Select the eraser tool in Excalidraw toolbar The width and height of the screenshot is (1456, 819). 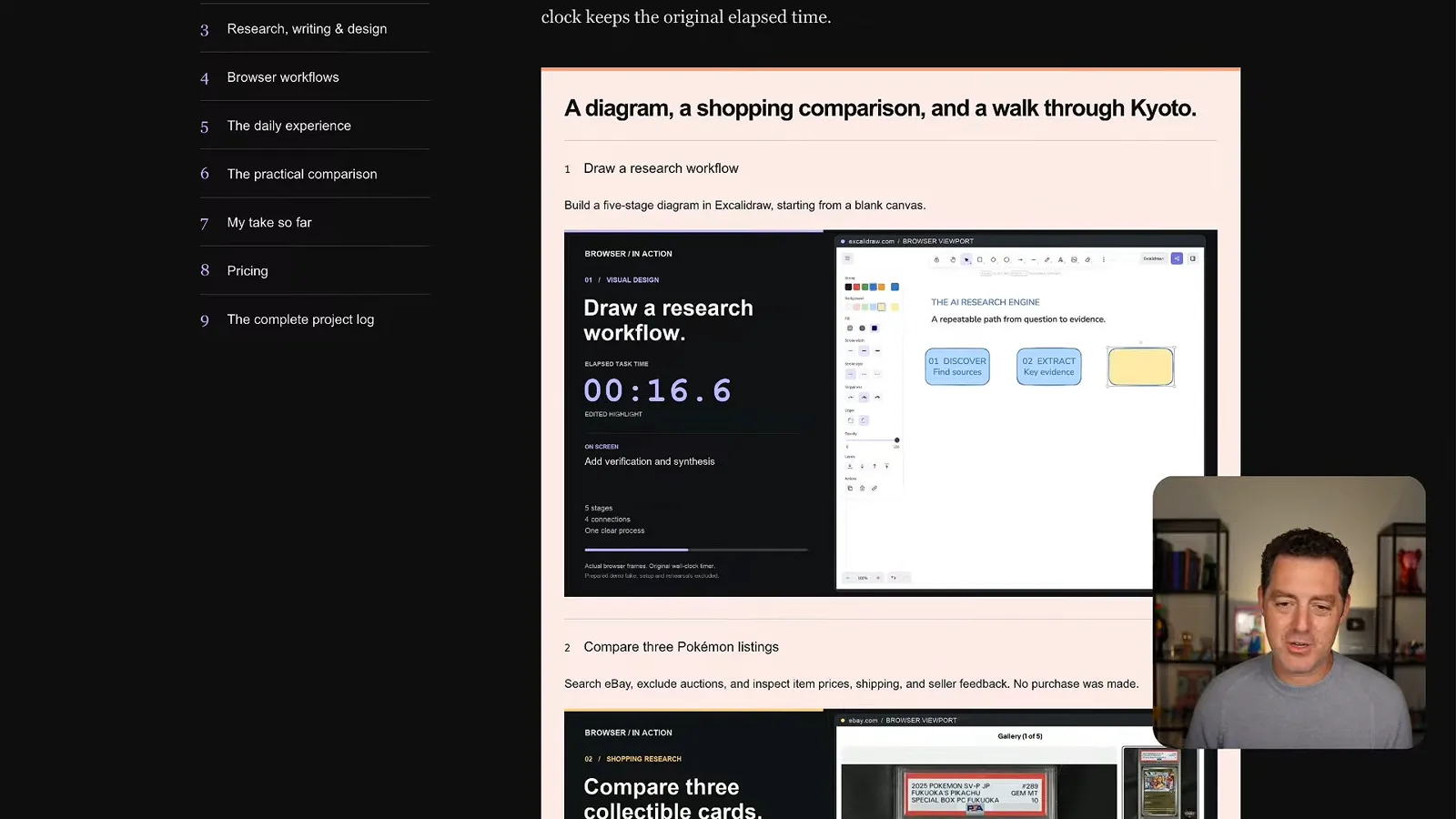click(1087, 259)
